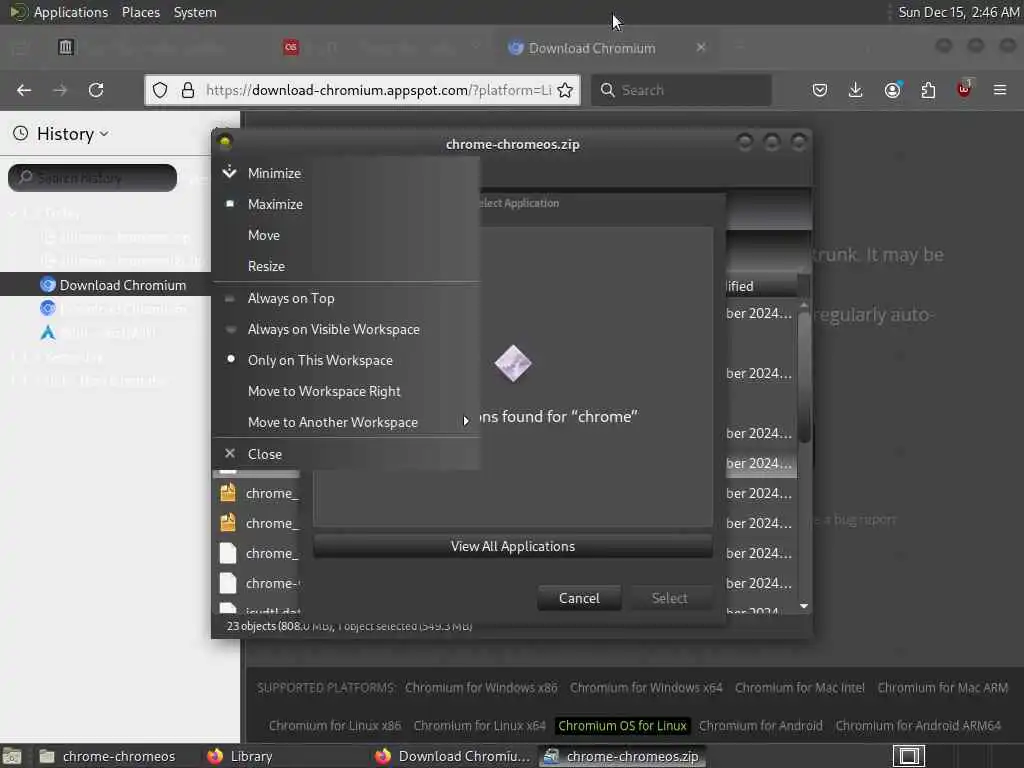
Task: Collapse the Today history group
Action: click(x=13, y=213)
